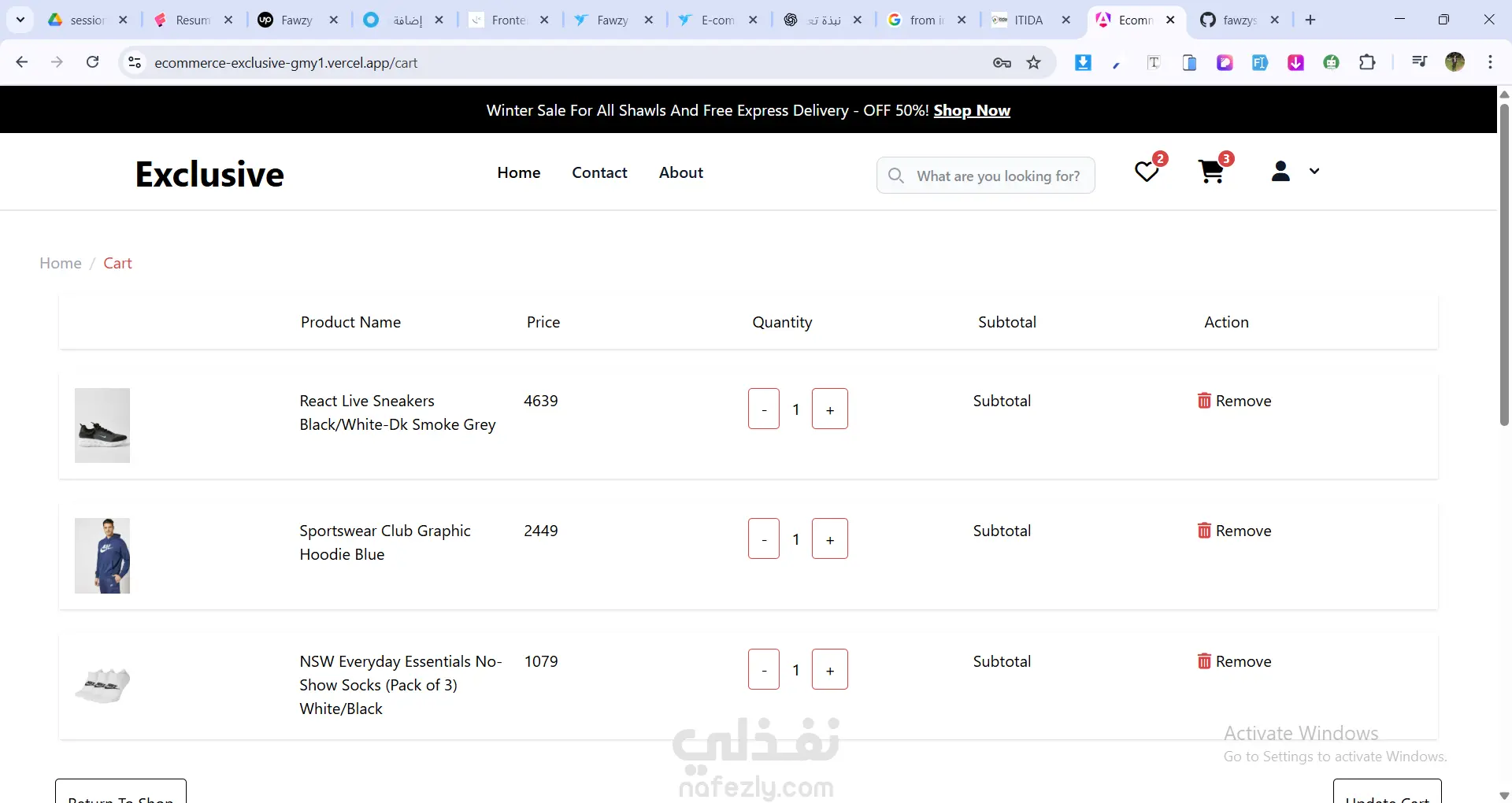Image resolution: width=1512 pixels, height=803 pixels.
Task: Click the white socks product thumbnail
Action: coord(102,685)
